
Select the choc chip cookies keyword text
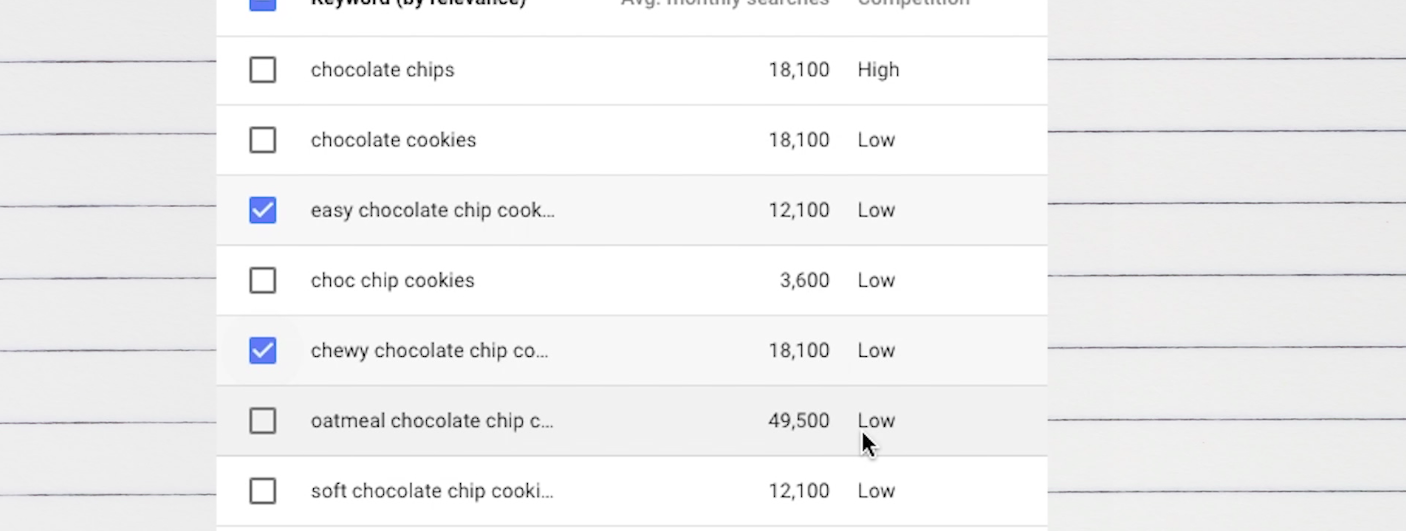[393, 280]
